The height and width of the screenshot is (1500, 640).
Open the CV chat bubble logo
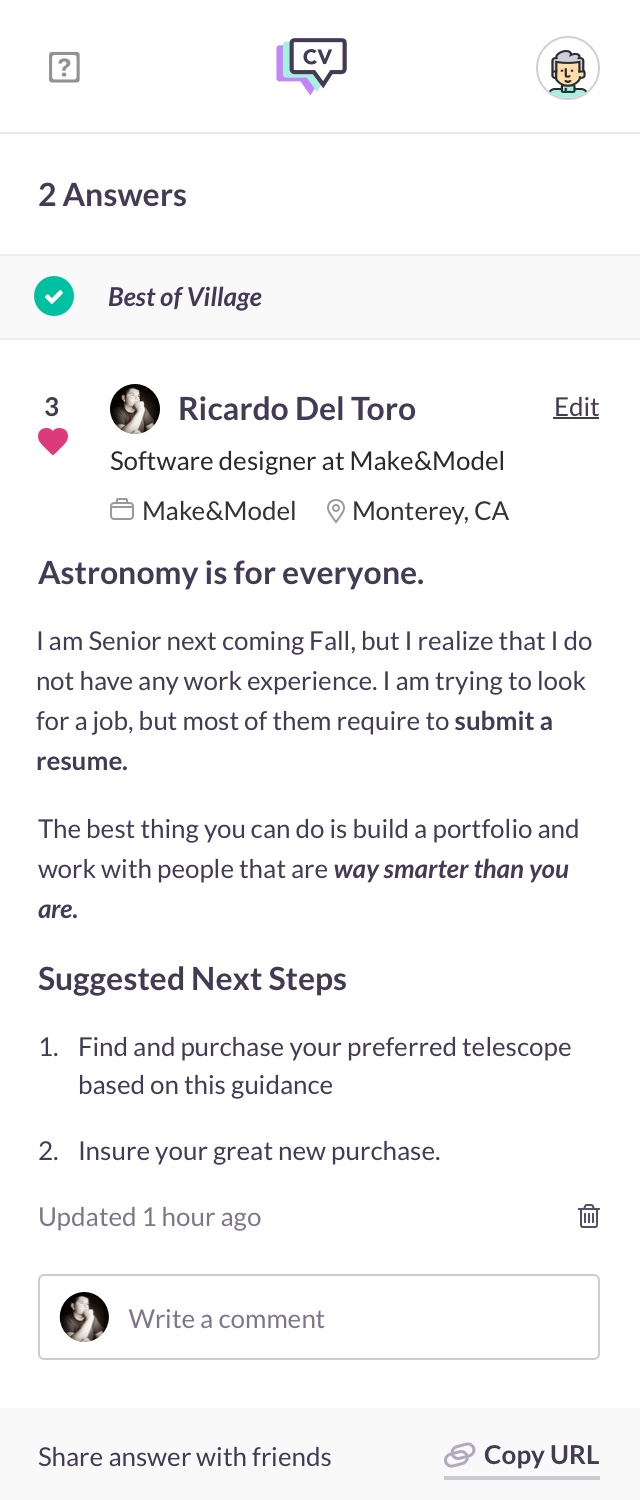pyautogui.click(x=312, y=66)
